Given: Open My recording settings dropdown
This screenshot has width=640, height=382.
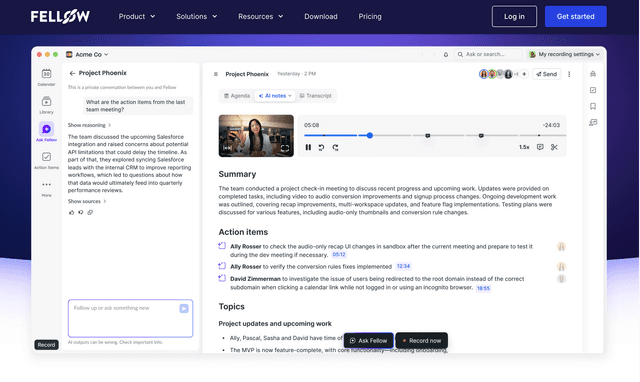Looking at the screenshot, I should coord(564,54).
